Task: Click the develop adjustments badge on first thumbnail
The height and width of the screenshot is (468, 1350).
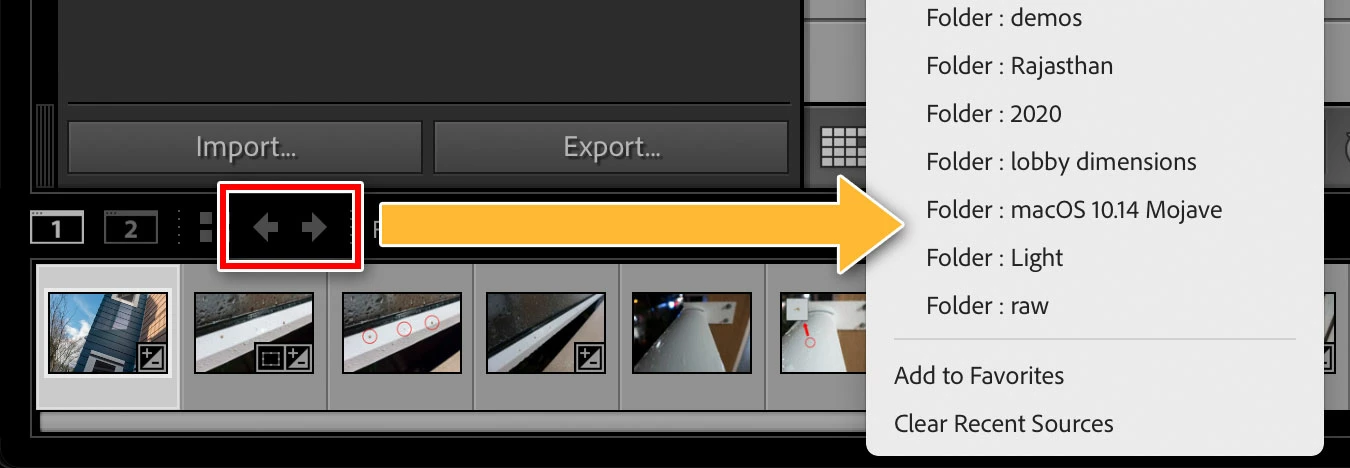Action: (152, 358)
